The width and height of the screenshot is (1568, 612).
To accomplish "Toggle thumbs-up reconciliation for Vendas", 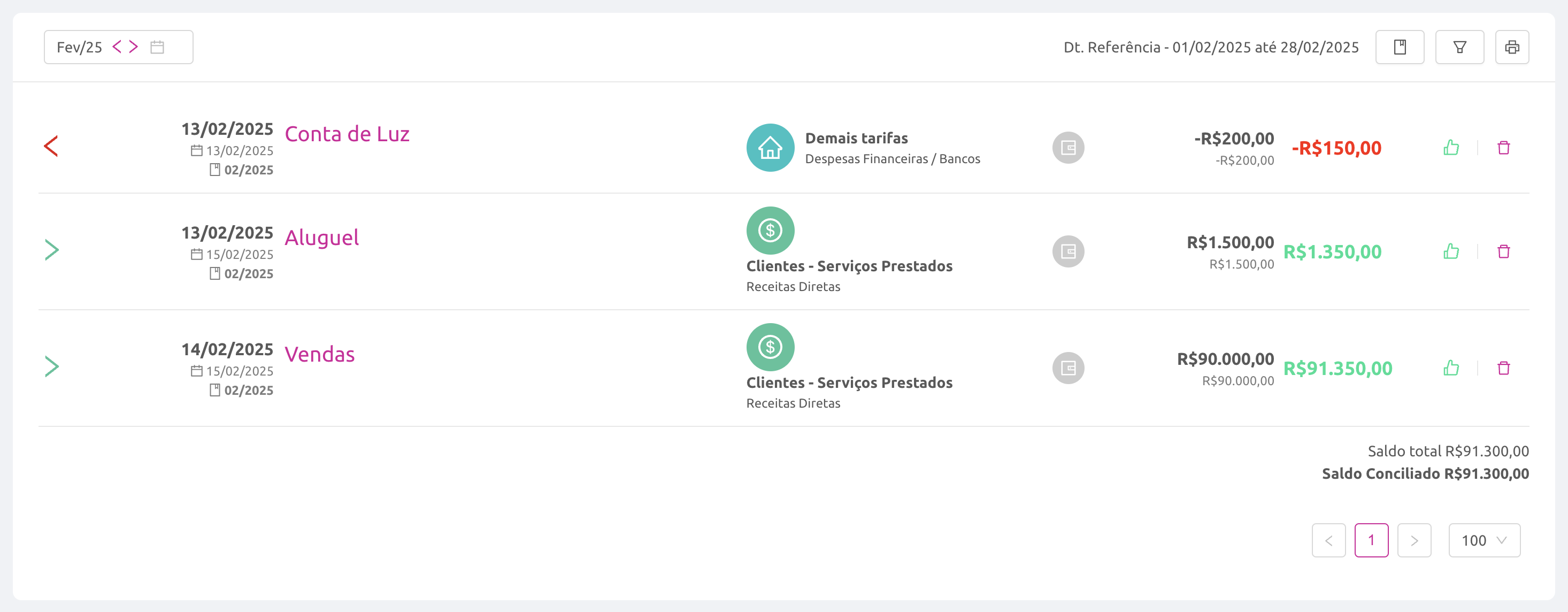I will click(1450, 368).
